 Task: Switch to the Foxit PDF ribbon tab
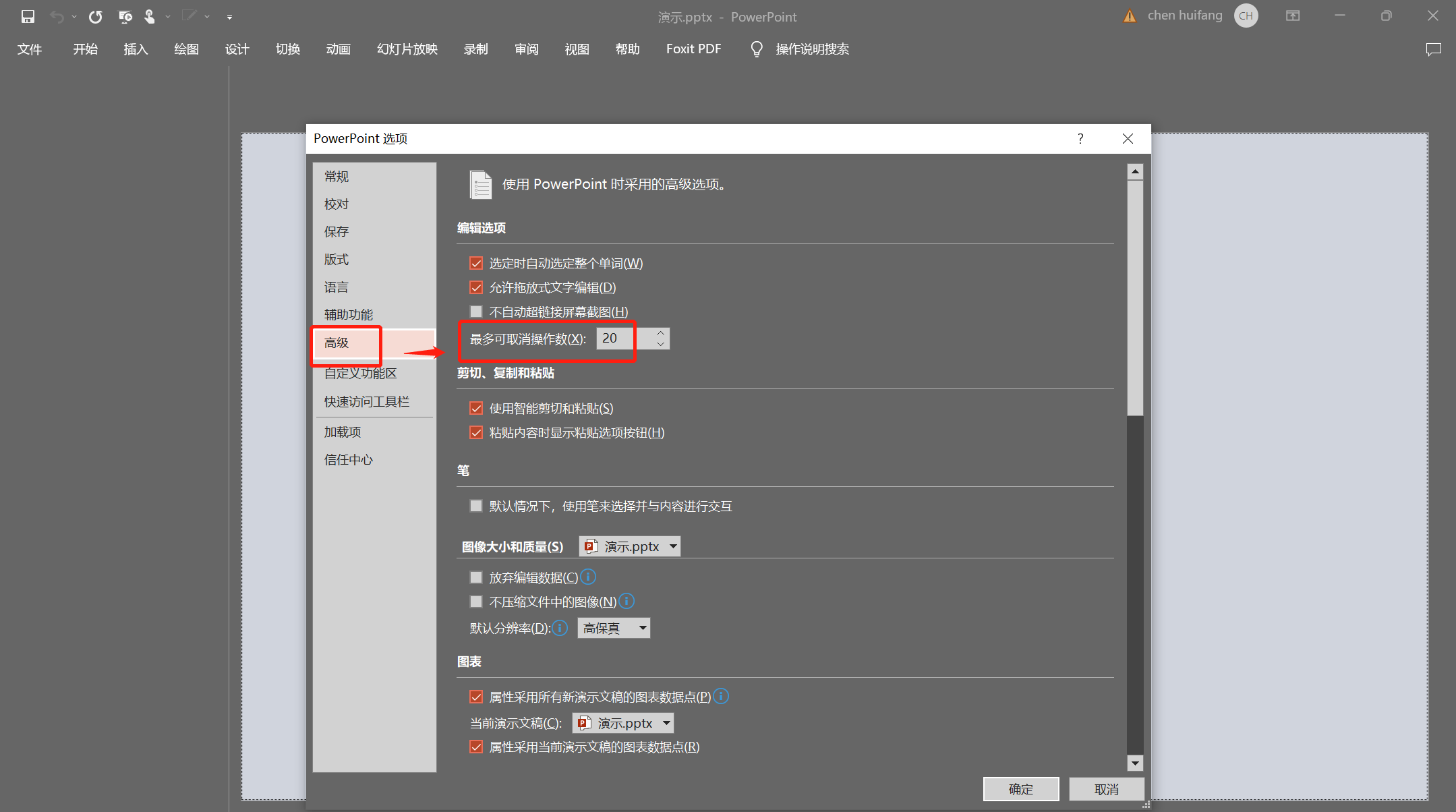(693, 49)
